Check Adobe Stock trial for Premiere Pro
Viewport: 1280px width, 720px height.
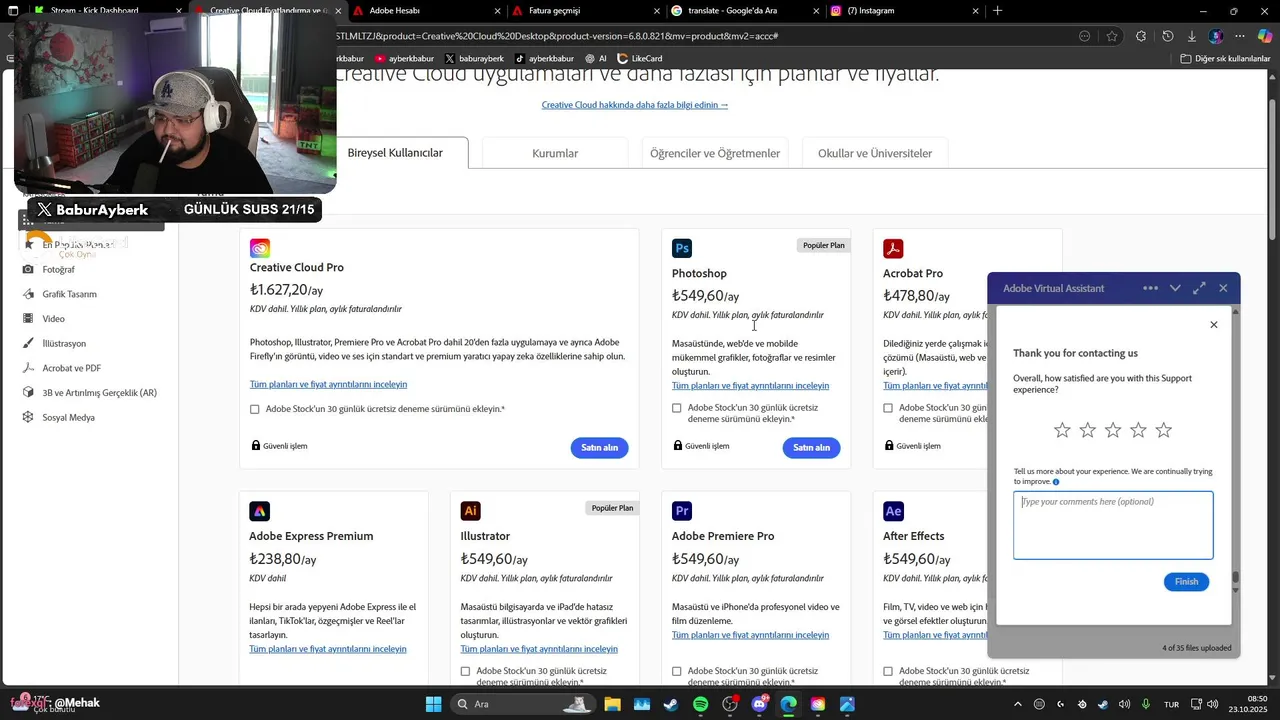pos(677,671)
